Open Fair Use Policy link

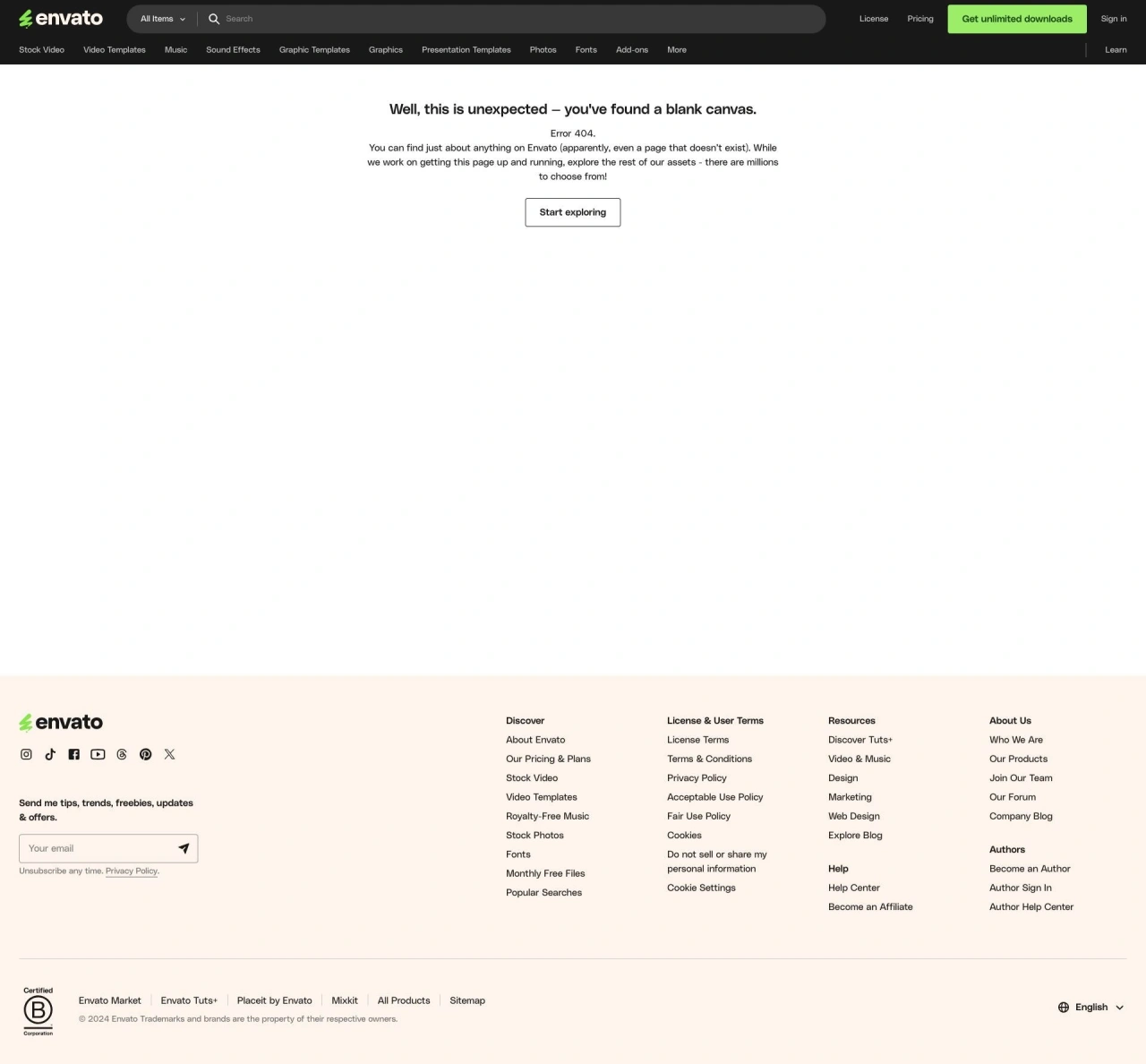pos(698,816)
